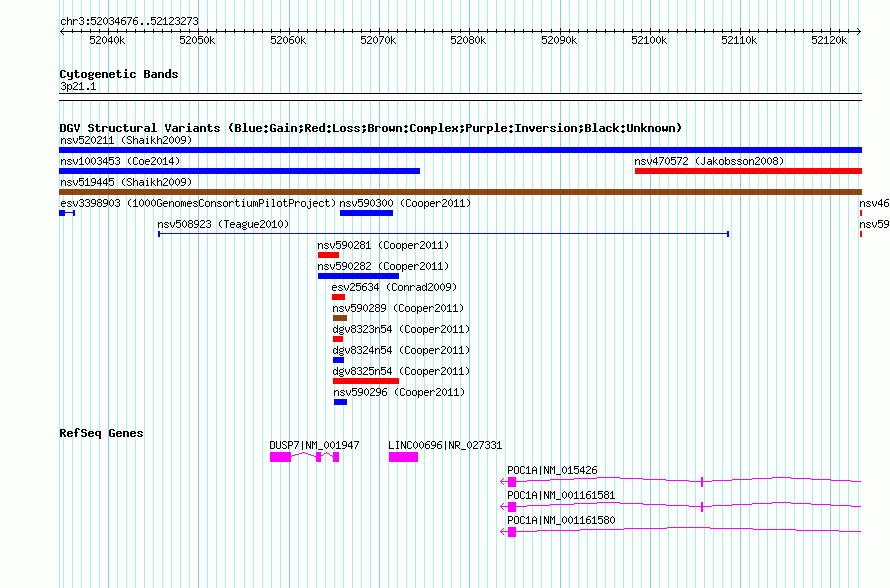Click nsv590282 blue gain bar

tap(358, 276)
